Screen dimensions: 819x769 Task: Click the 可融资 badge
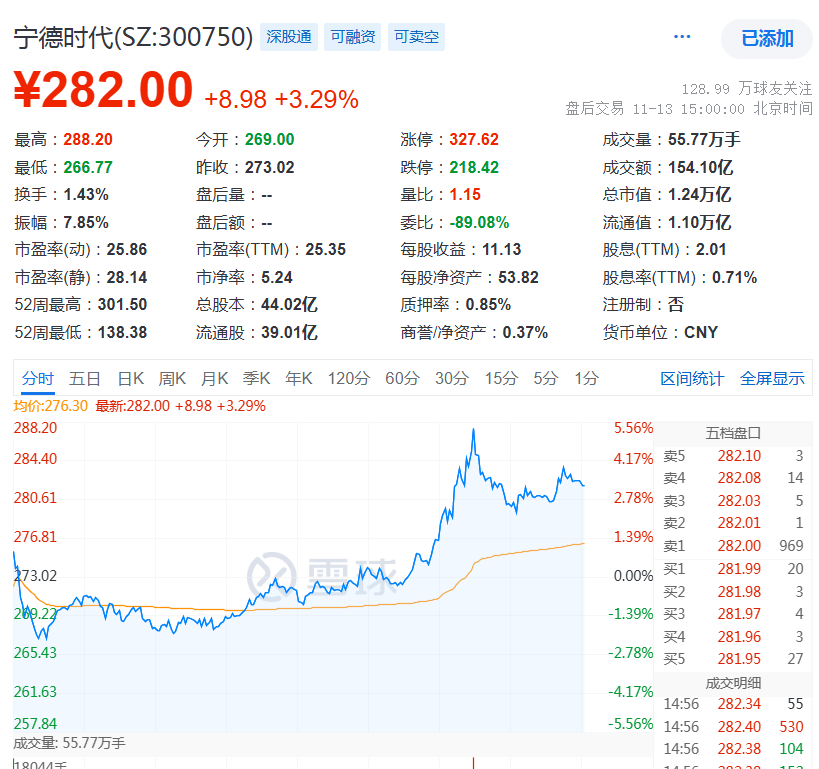coord(352,37)
